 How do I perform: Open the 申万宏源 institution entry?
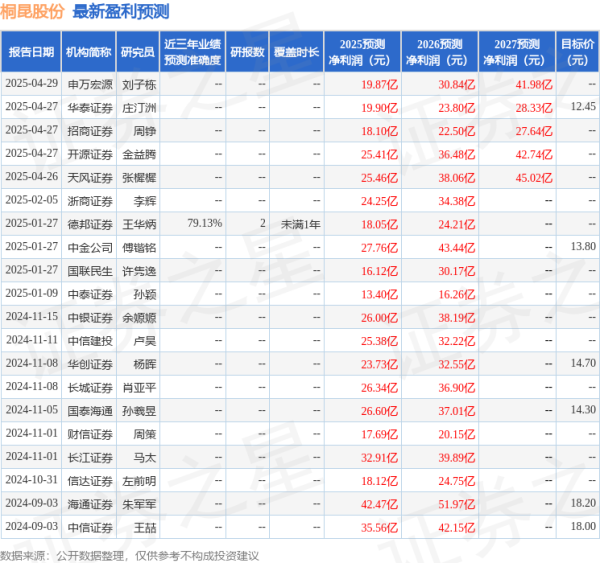tap(88, 84)
